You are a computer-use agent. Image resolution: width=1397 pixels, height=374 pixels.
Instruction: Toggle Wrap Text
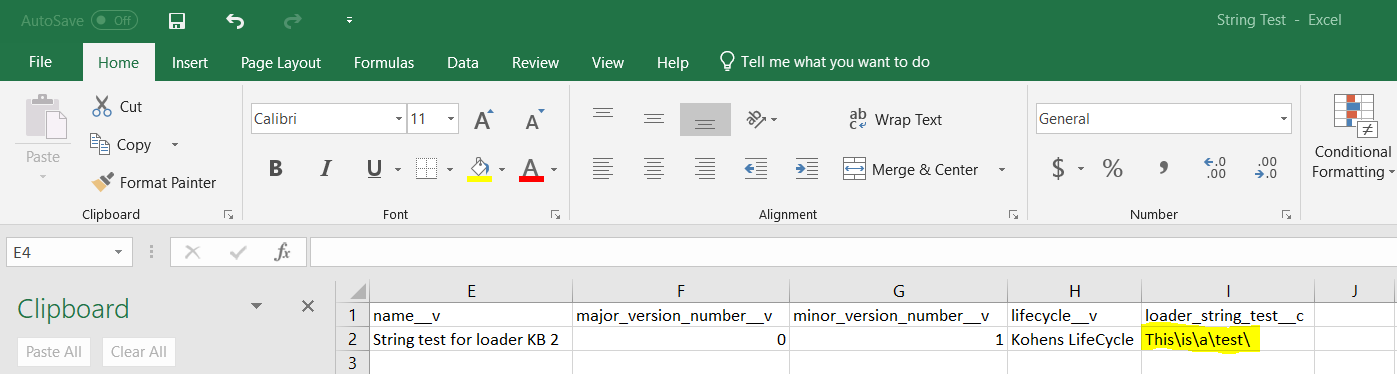[x=895, y=119]
